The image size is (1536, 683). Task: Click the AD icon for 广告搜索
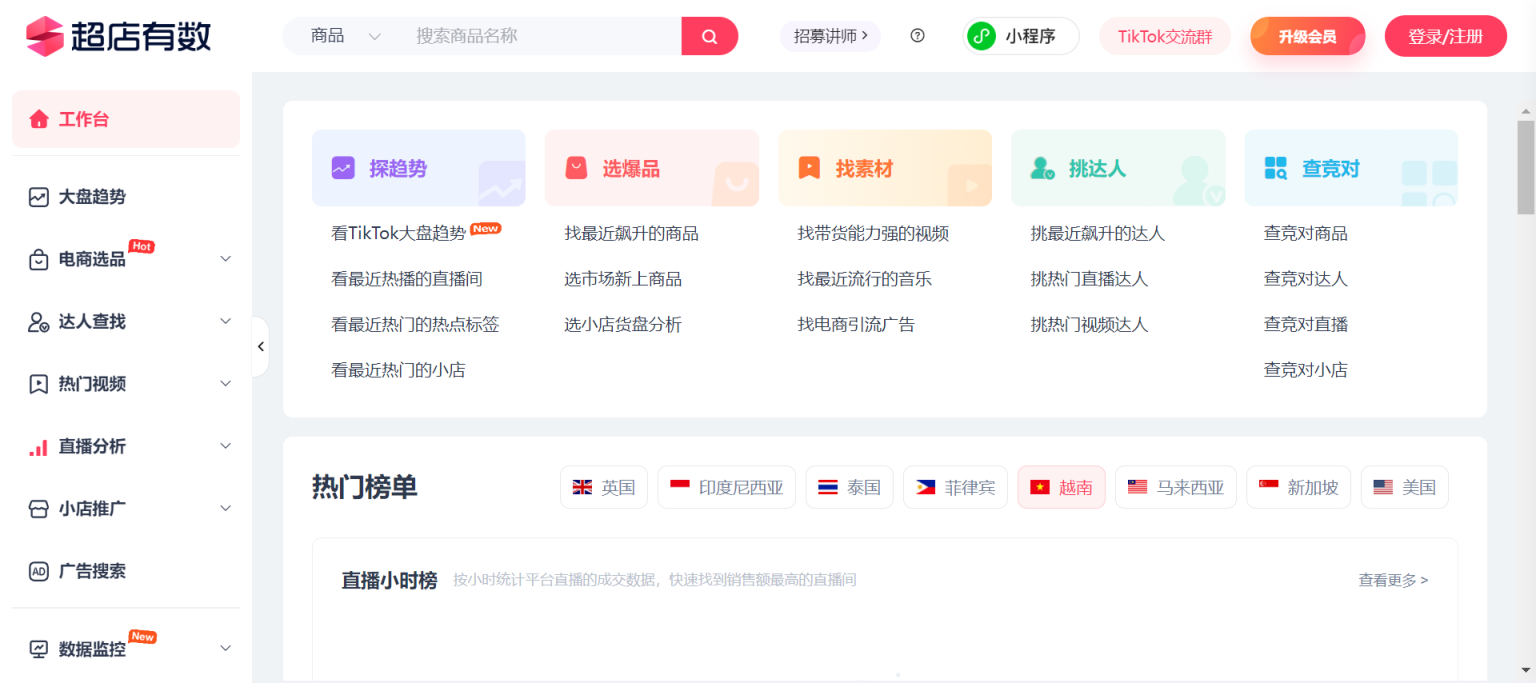point(39,571)
